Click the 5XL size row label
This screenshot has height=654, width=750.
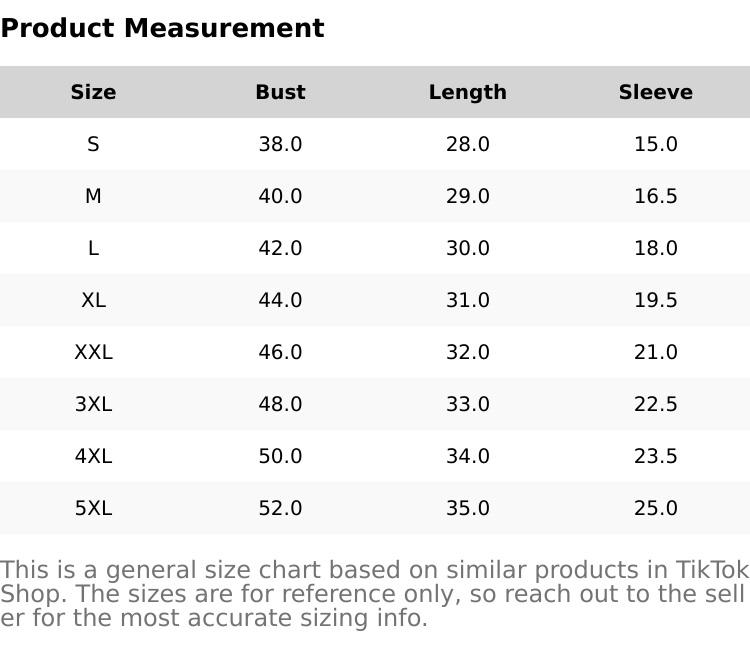coord(93,508)
